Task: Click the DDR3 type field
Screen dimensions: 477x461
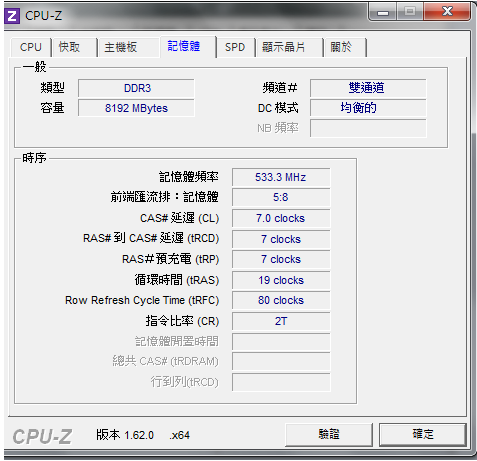Action: pos(136,88)
